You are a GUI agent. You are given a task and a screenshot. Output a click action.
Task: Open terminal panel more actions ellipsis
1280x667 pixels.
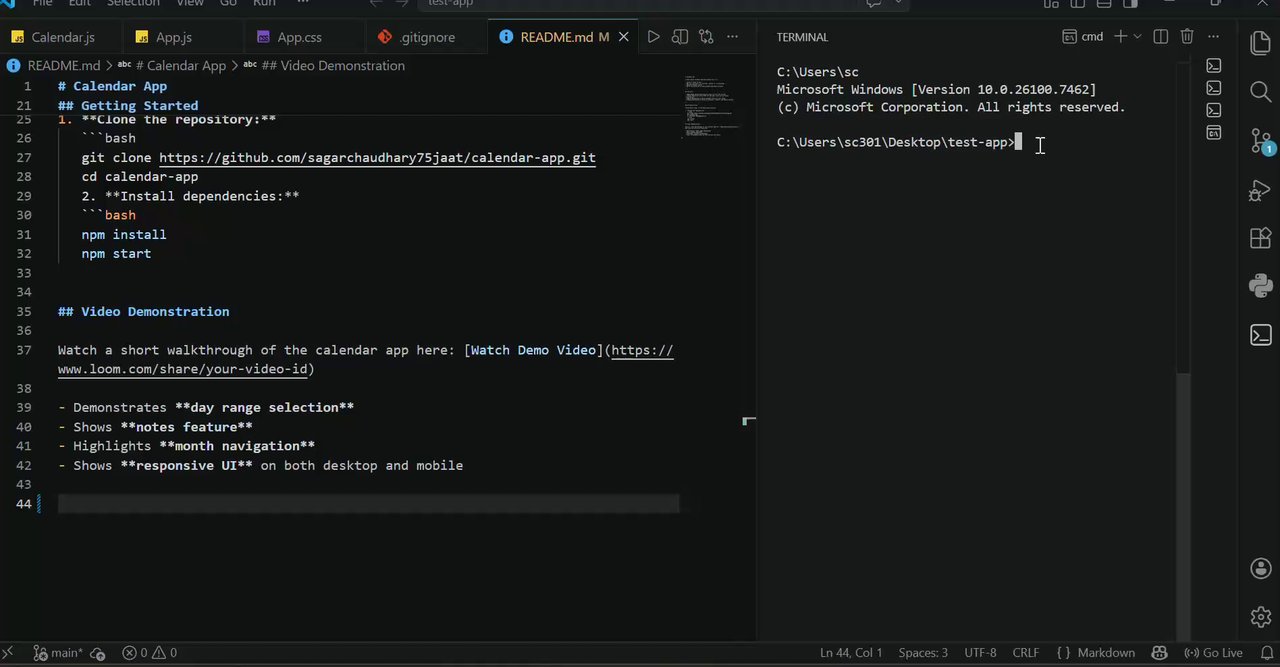click(x=1214, y=37)
